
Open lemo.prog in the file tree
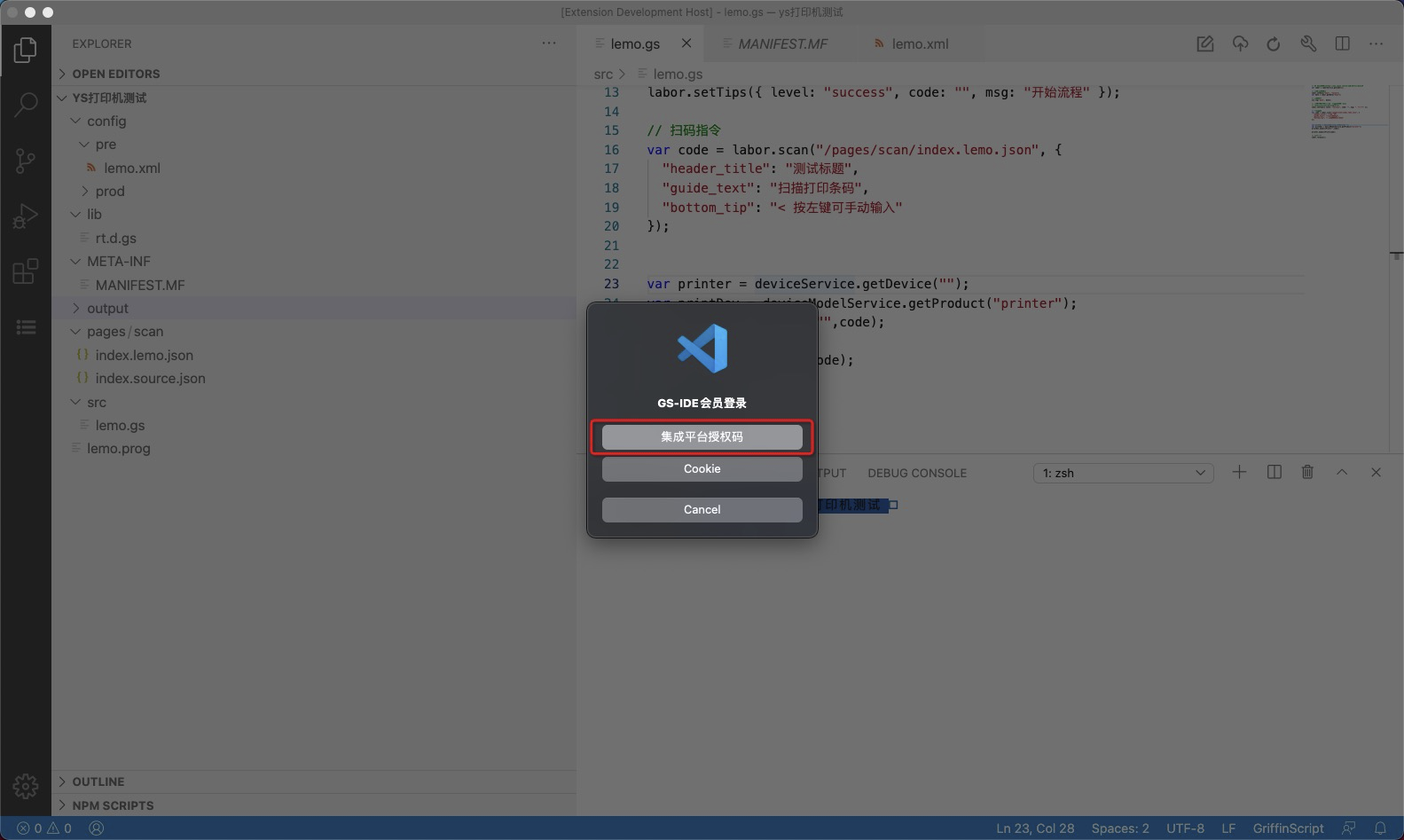click(x=314, y=448)
